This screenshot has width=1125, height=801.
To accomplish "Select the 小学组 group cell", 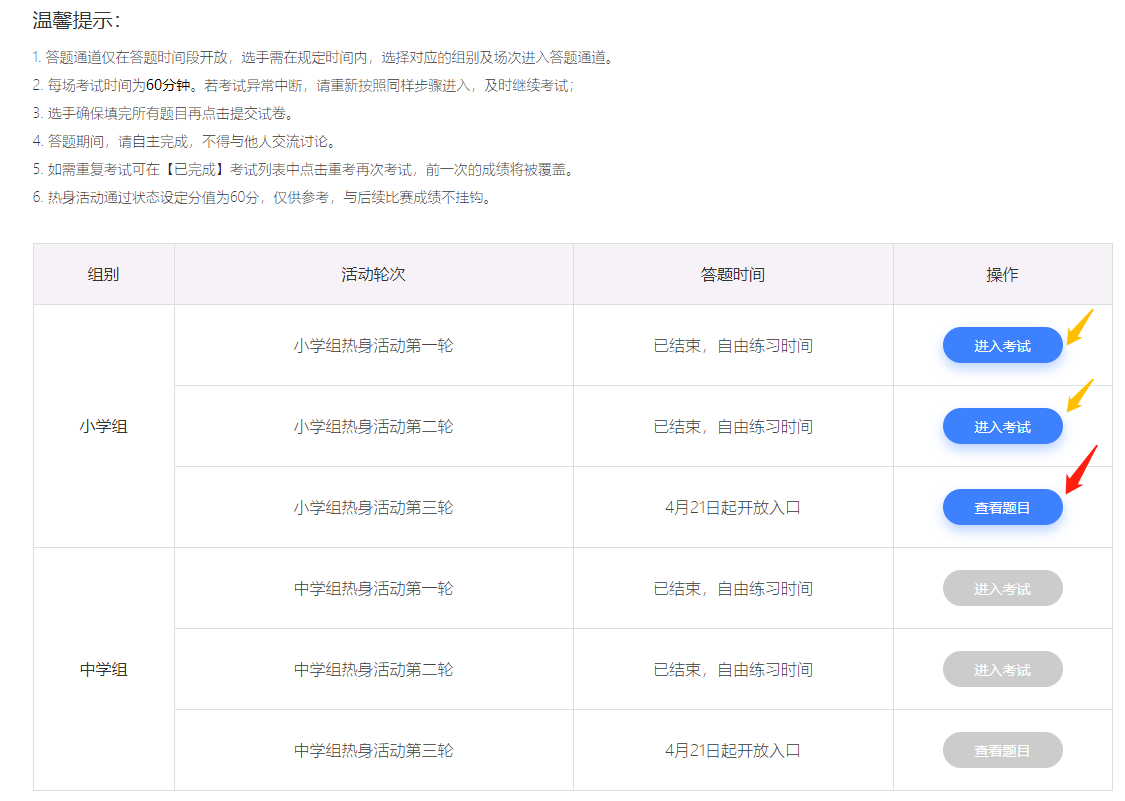I will 103,425.
